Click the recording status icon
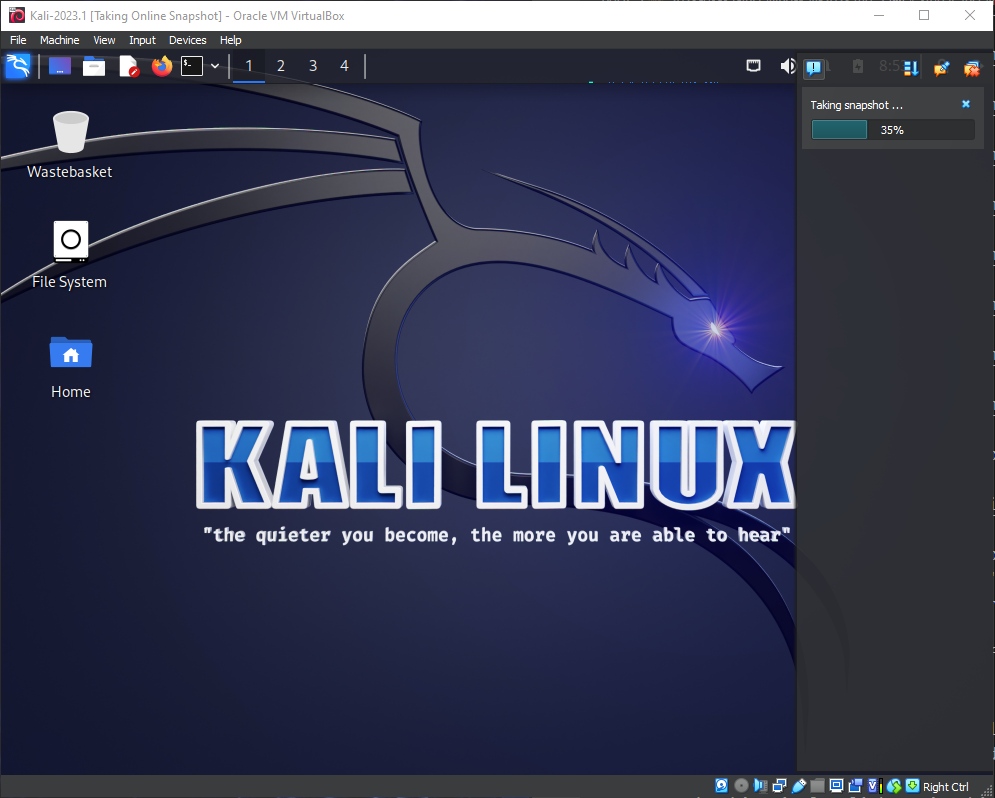This screenshot has width=995, height=798. [855, 786]
